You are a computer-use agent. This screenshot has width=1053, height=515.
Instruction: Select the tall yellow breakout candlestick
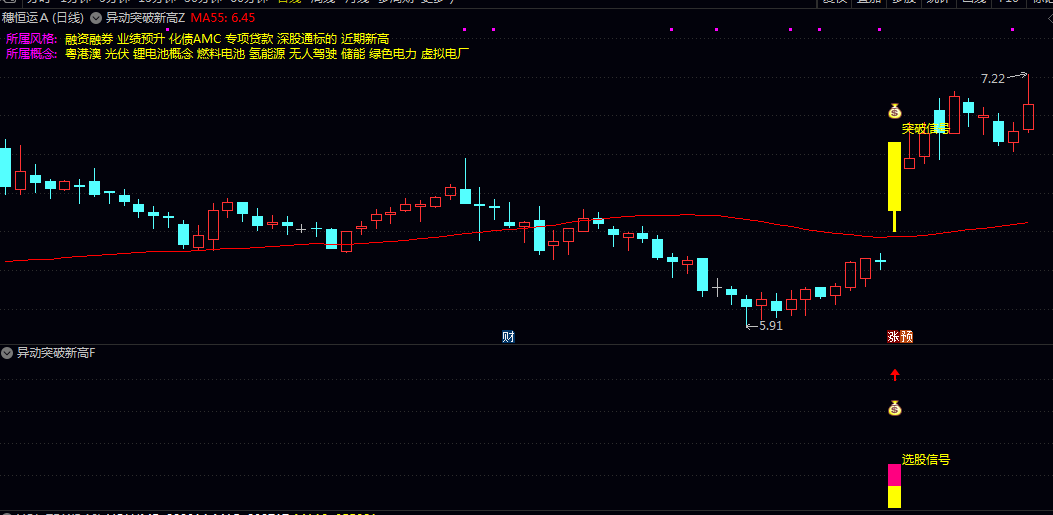[x=895, y=177]
